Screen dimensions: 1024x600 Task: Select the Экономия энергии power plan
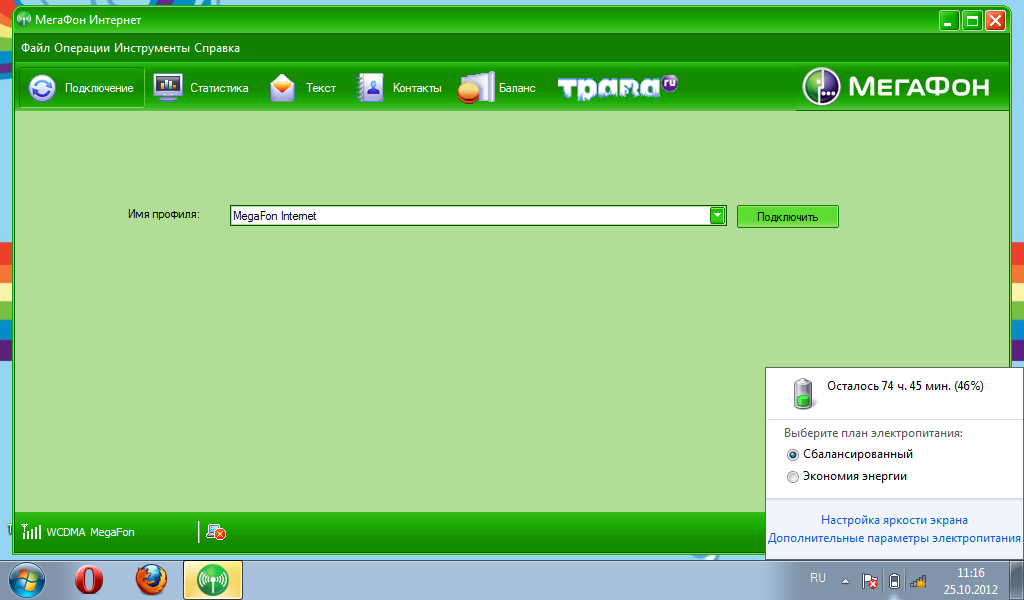click(x=794, y=477)
